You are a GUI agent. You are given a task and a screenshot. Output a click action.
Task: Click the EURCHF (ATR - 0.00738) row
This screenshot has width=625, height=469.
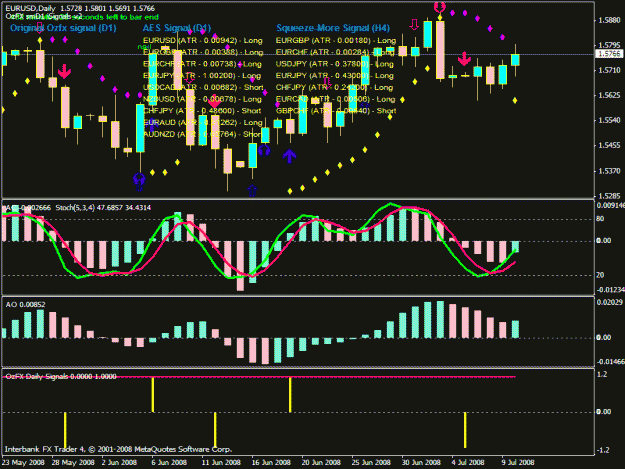click(202, 64)
